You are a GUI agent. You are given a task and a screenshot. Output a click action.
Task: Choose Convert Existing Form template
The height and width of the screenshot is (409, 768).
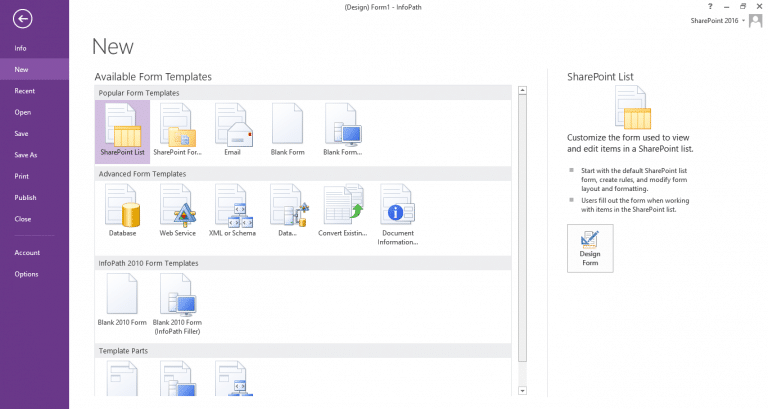343,211
